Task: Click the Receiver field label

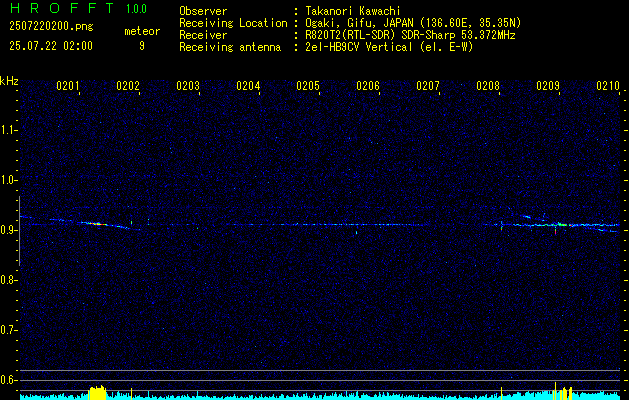Action: (x=203, y=35)
